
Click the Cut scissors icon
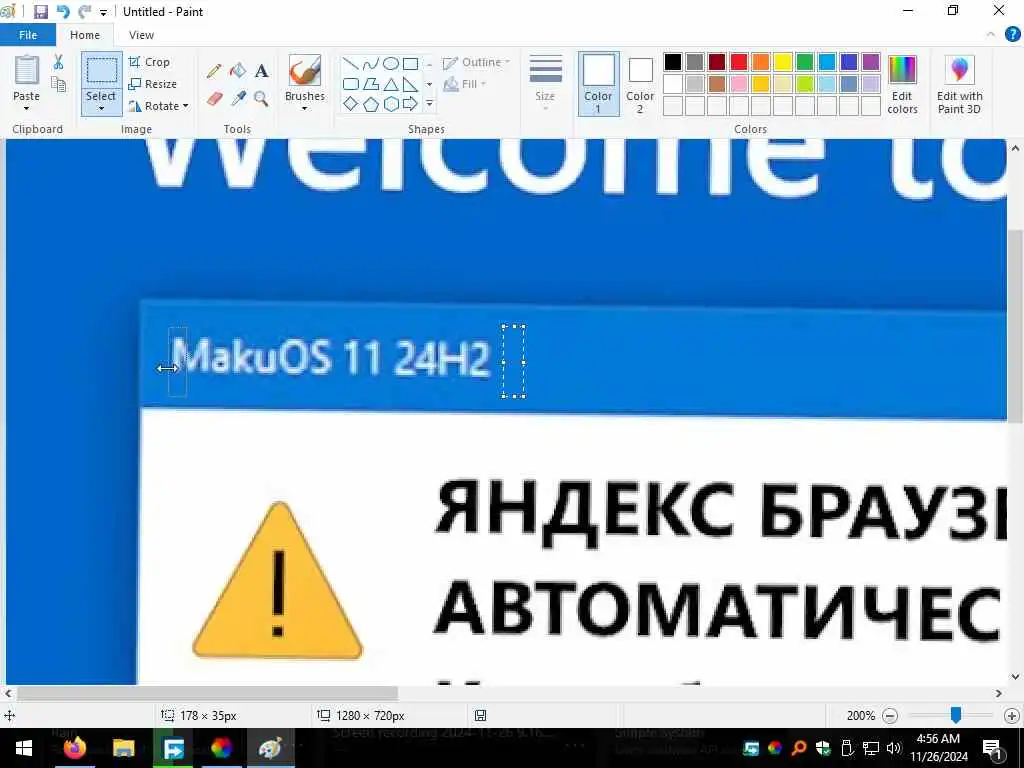(x=59, y=62)
